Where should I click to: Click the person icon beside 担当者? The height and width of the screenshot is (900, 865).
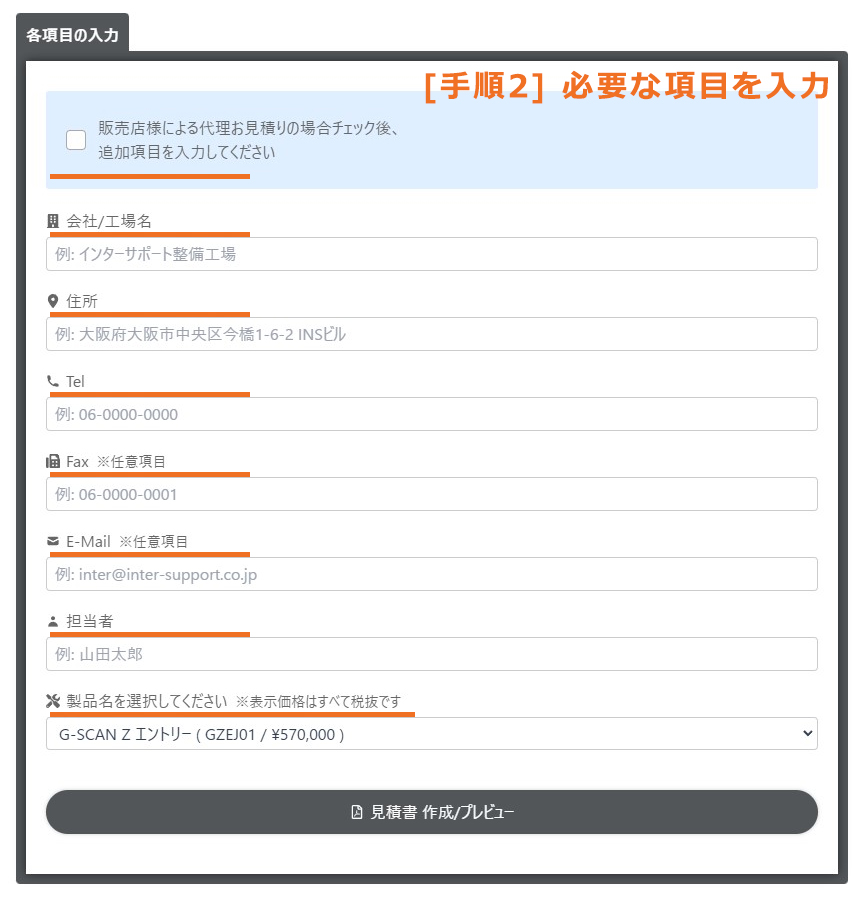coord(54,621)
